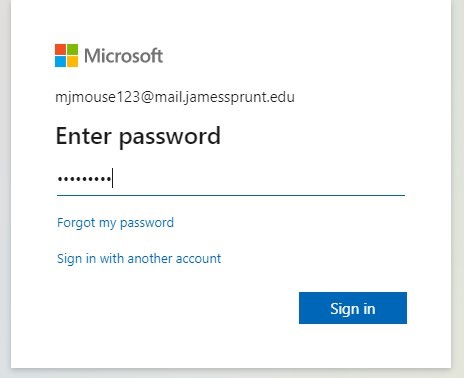Screen dimensions: 464x378
Task: Click the blue Sign in button
Action: pos(353,308)
